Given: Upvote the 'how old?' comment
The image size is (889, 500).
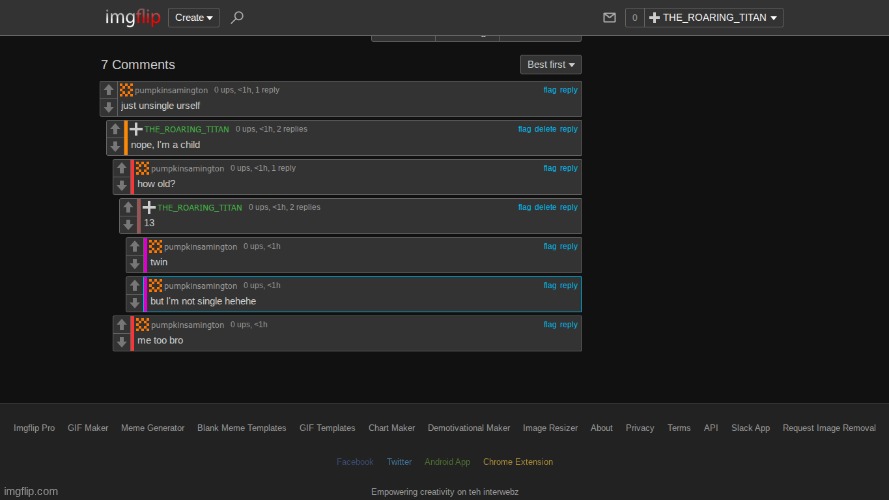Looking at the screenshot, I should click(x=122, y=168).
